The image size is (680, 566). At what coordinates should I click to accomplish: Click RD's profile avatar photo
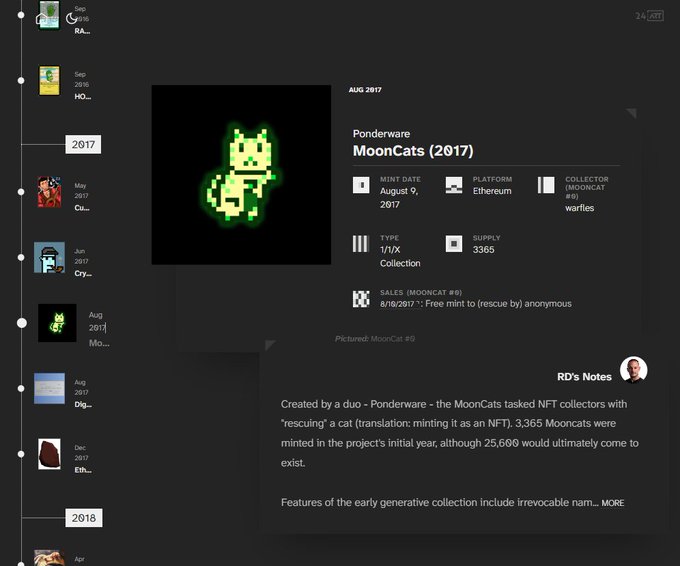pyautogui.click(x=634, y=370)
